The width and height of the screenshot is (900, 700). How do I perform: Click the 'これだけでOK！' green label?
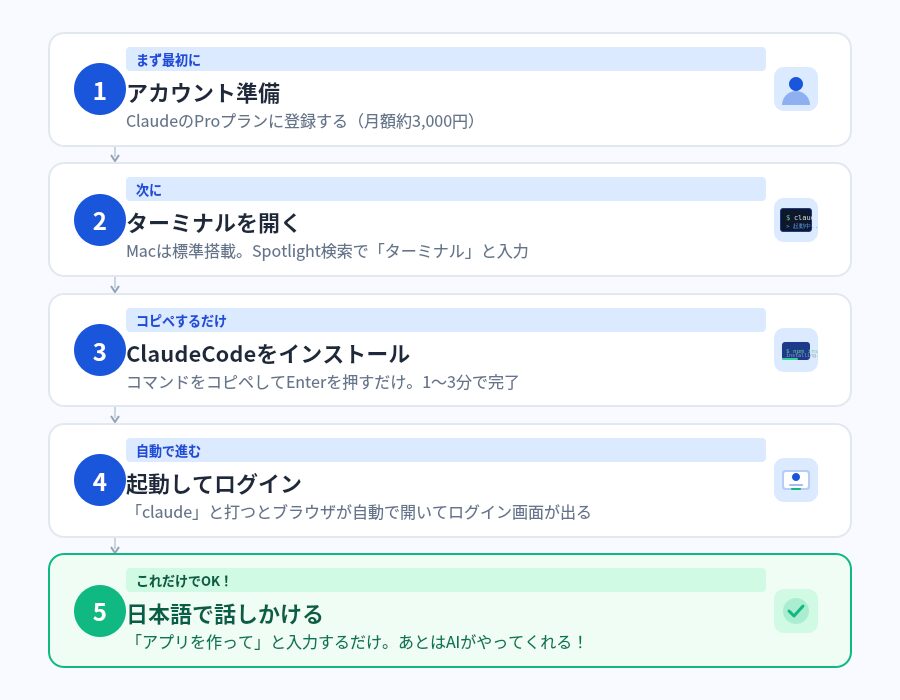183,580
